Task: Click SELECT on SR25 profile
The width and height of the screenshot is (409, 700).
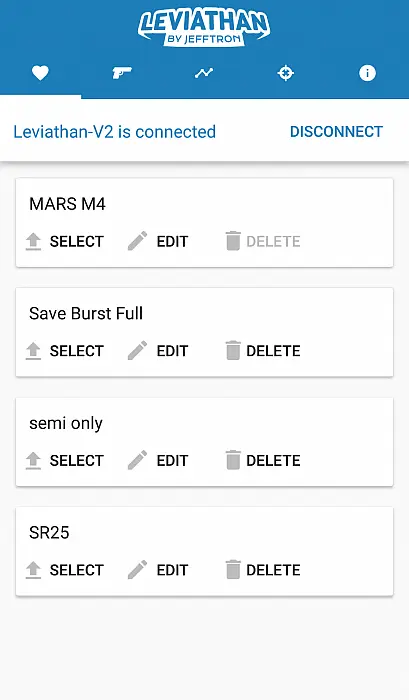Action: coord(76,570)
